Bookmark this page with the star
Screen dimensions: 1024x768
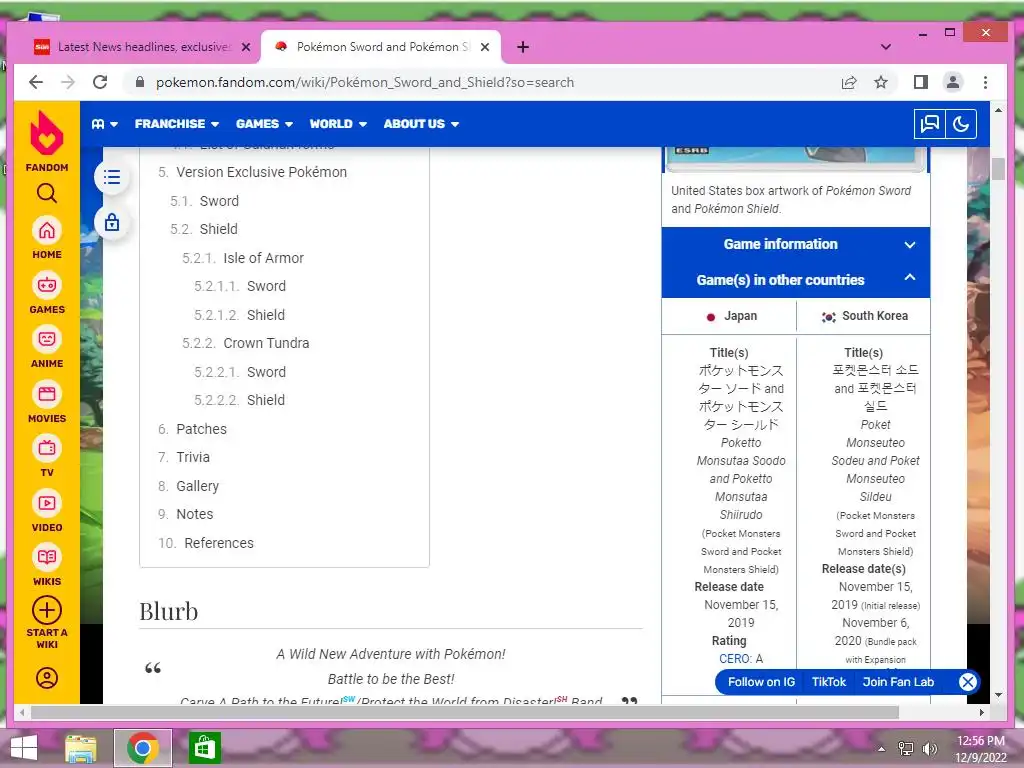coord(881,82)
